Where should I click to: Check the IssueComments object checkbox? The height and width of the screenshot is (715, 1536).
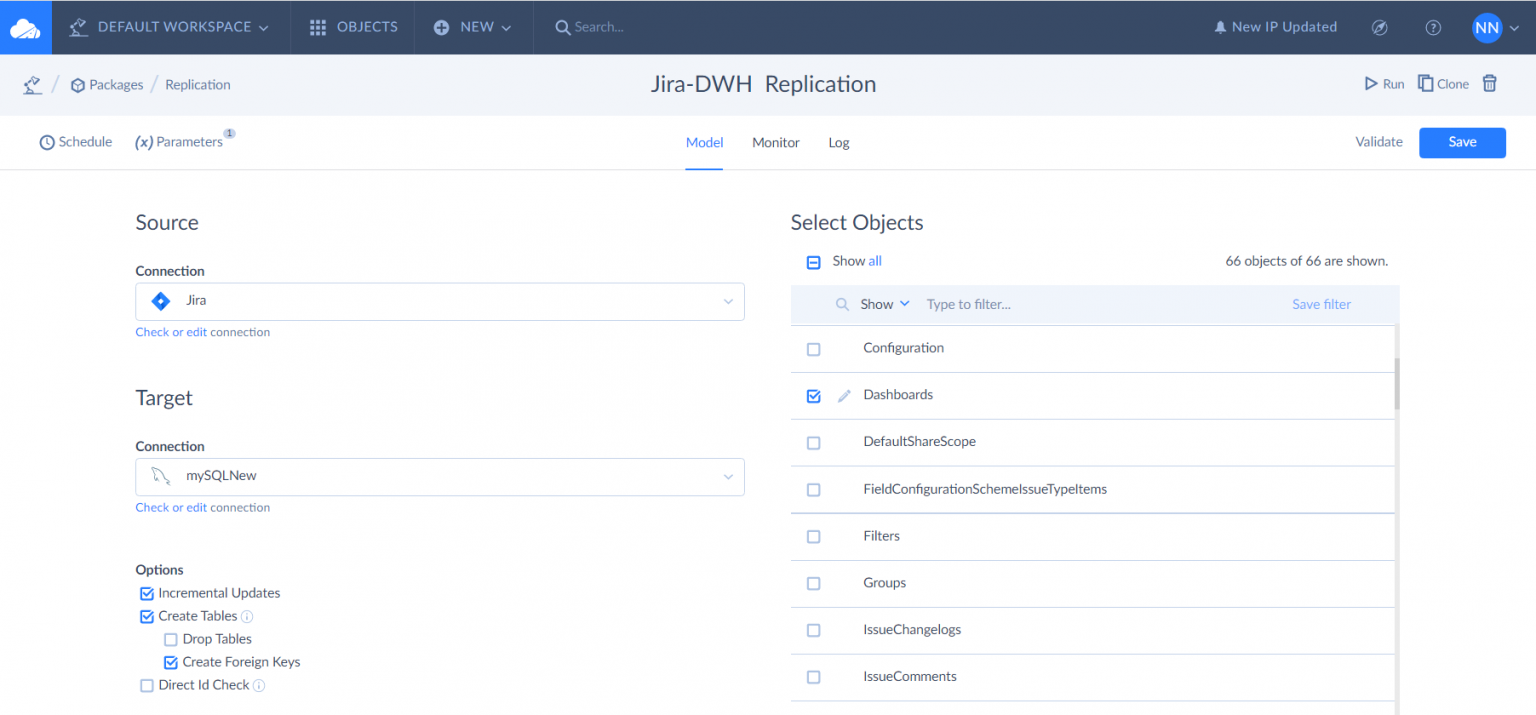(813, 677)
